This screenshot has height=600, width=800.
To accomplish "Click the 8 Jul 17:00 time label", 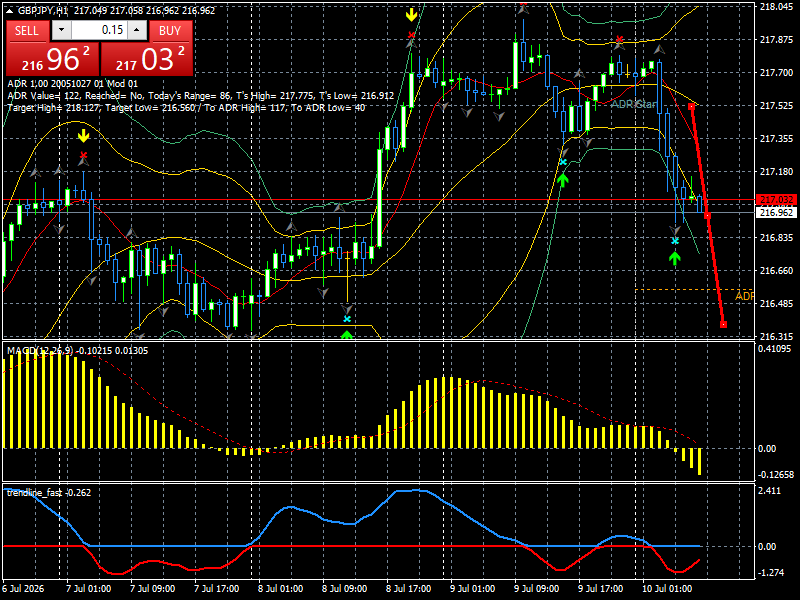I will pyautogui.click(x=408, y=588).
